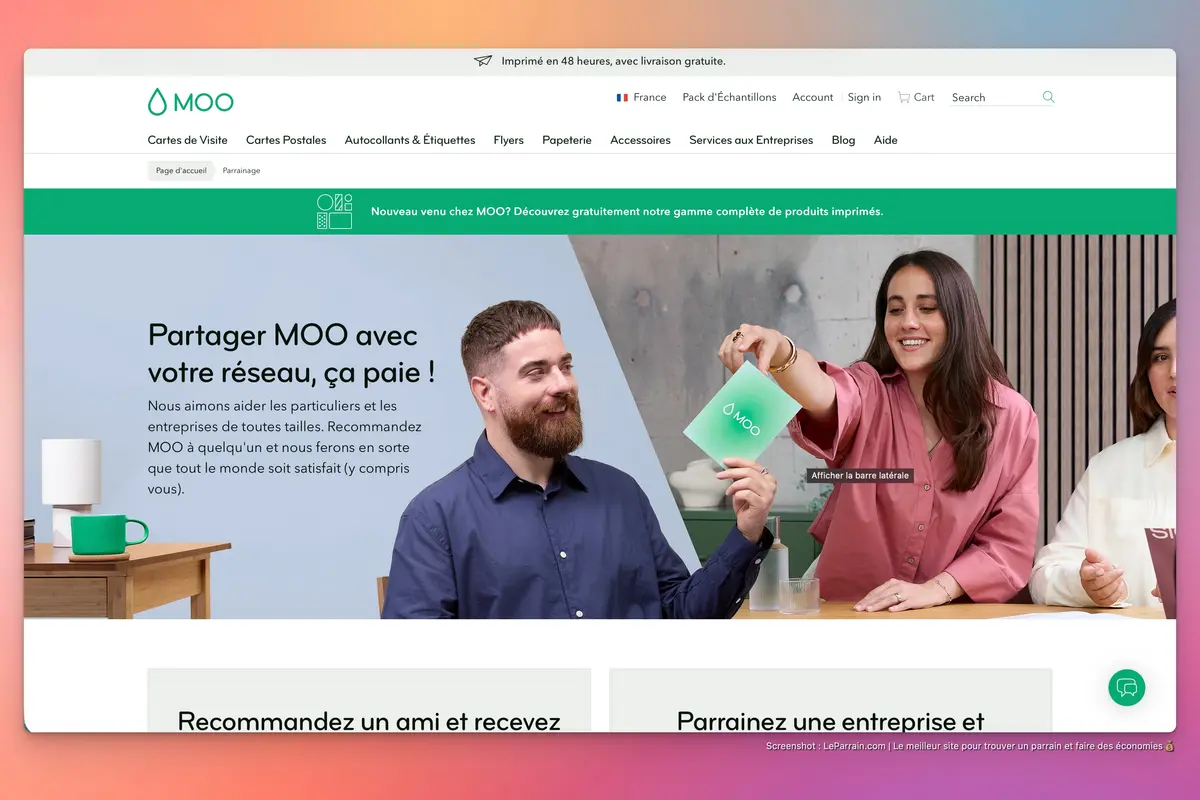Click the product shapes icon in green banner

pyautogui.click(x=335, y=211)
